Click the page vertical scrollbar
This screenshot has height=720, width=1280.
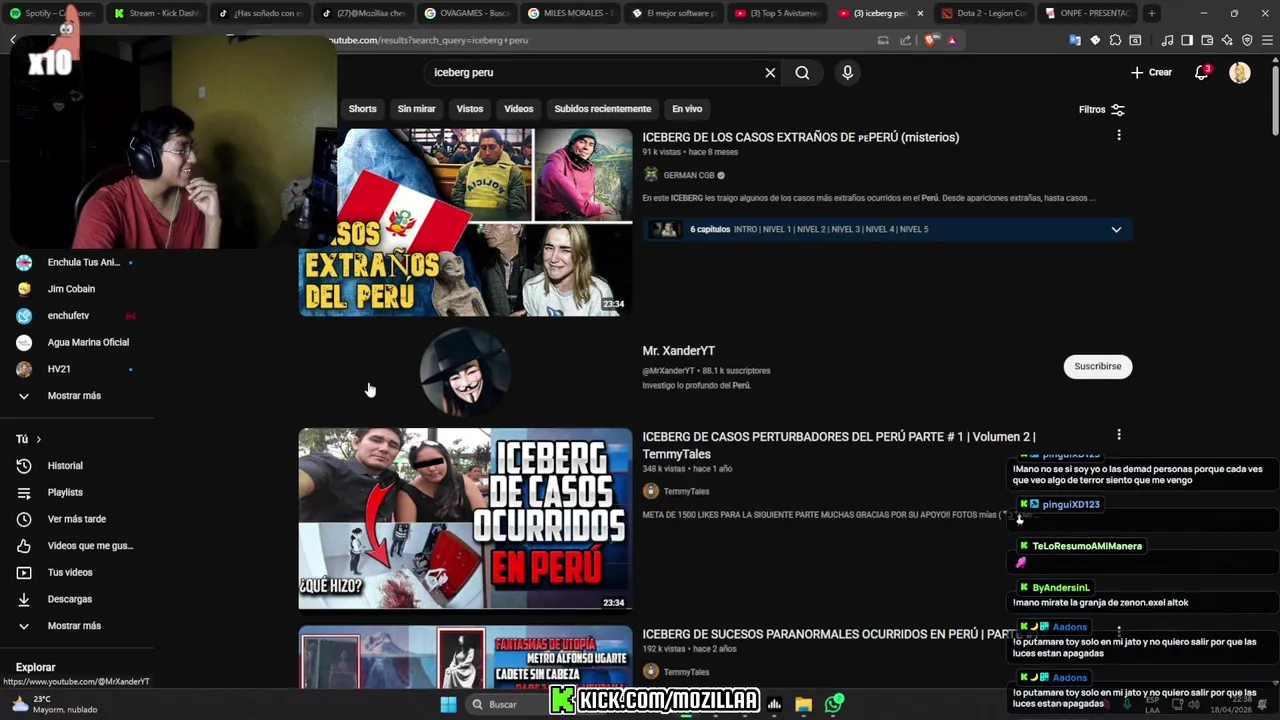tap(1274, 100)
